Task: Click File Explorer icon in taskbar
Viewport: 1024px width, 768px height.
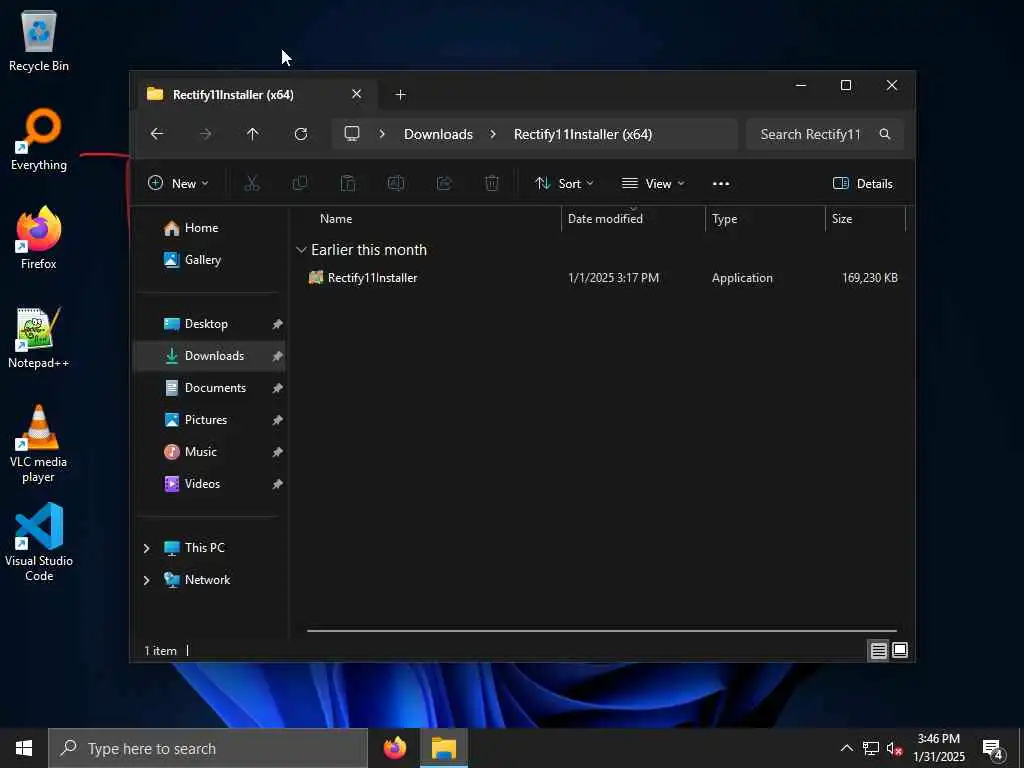Action: pos(443,748)
